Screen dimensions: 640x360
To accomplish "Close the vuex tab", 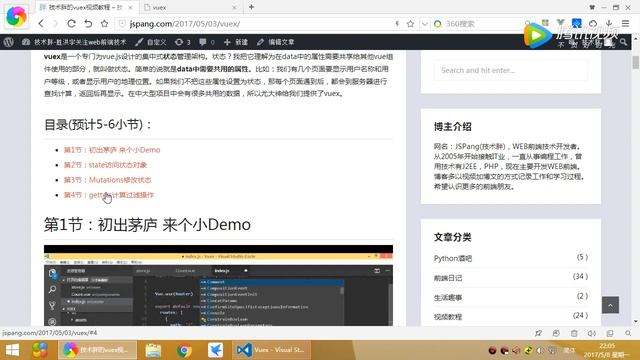I will [x=234, y=7].
